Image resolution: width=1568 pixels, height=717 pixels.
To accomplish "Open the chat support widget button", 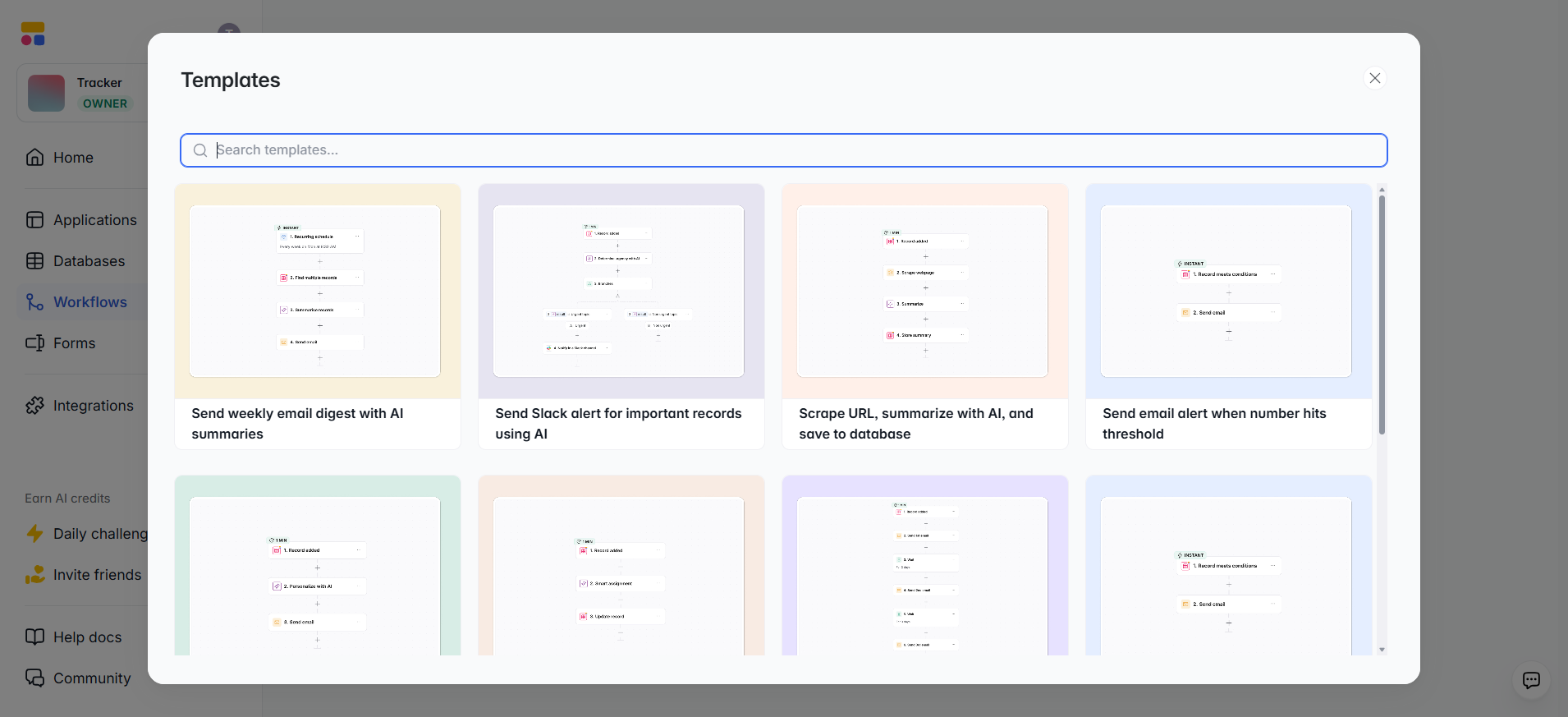I will [x=1531, y=680].
